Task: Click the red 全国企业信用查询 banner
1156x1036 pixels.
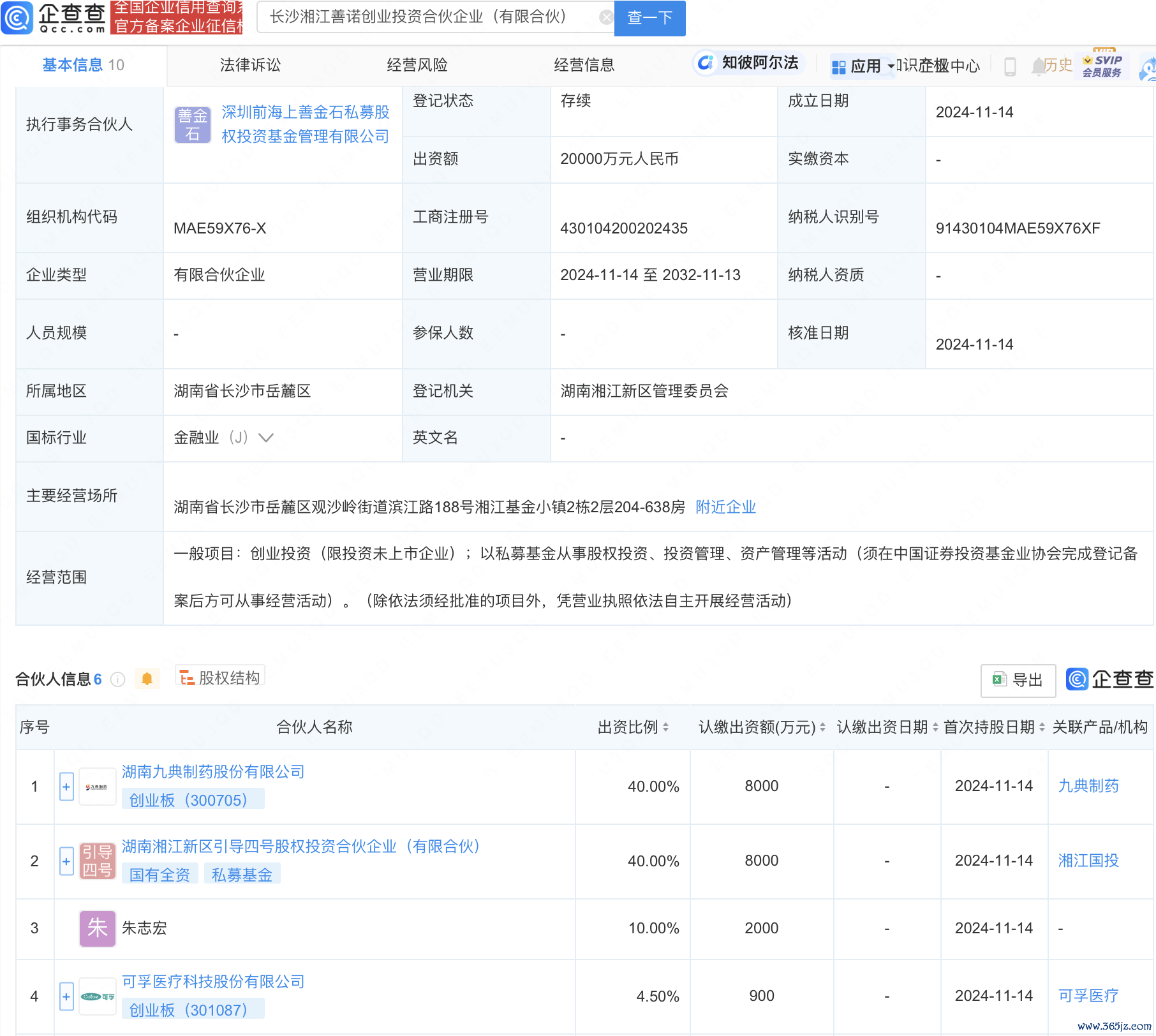Action: (177, 17)
